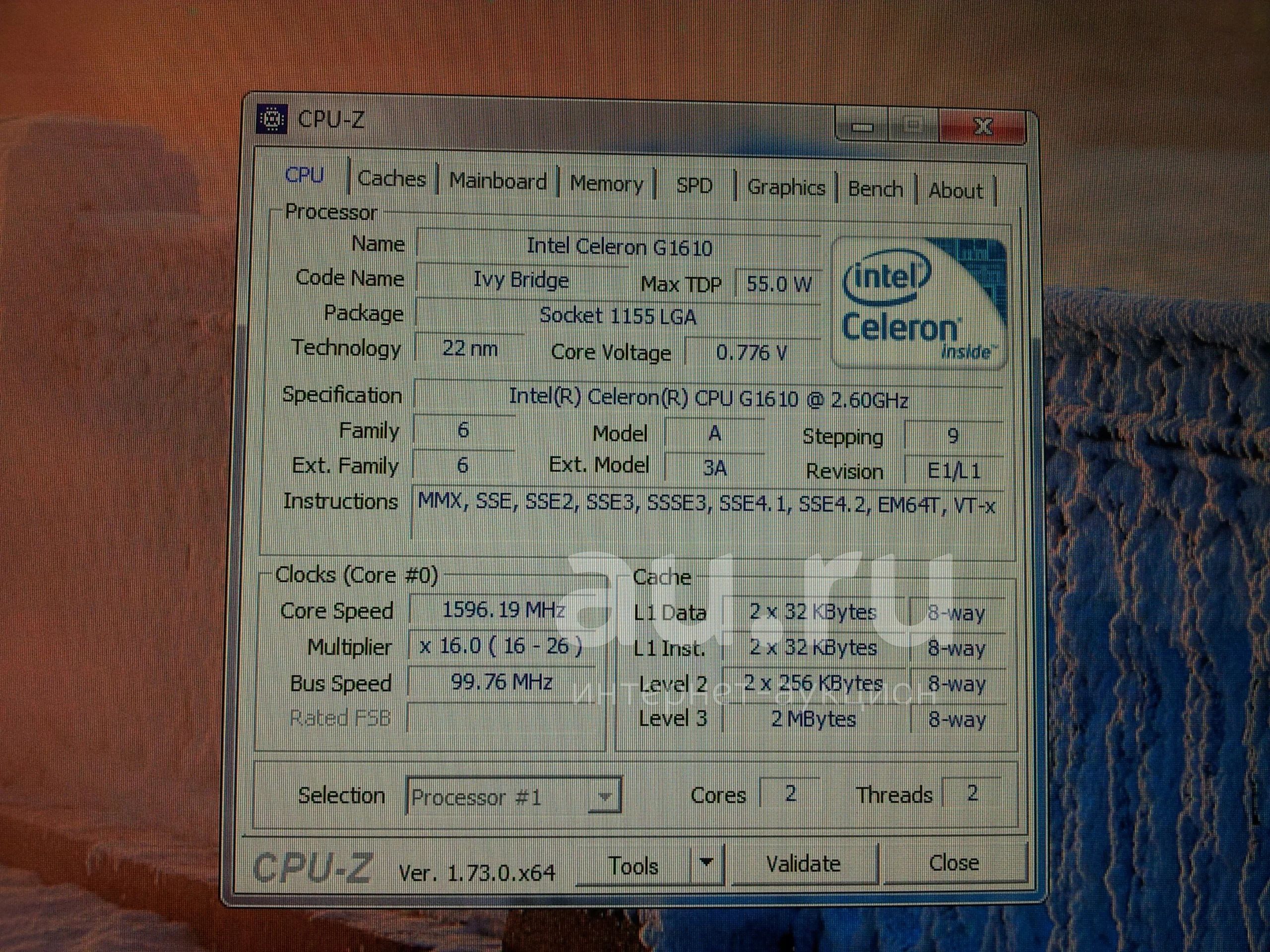Click the Level 3 '8-way' associativity value

(x=957, y=719)
